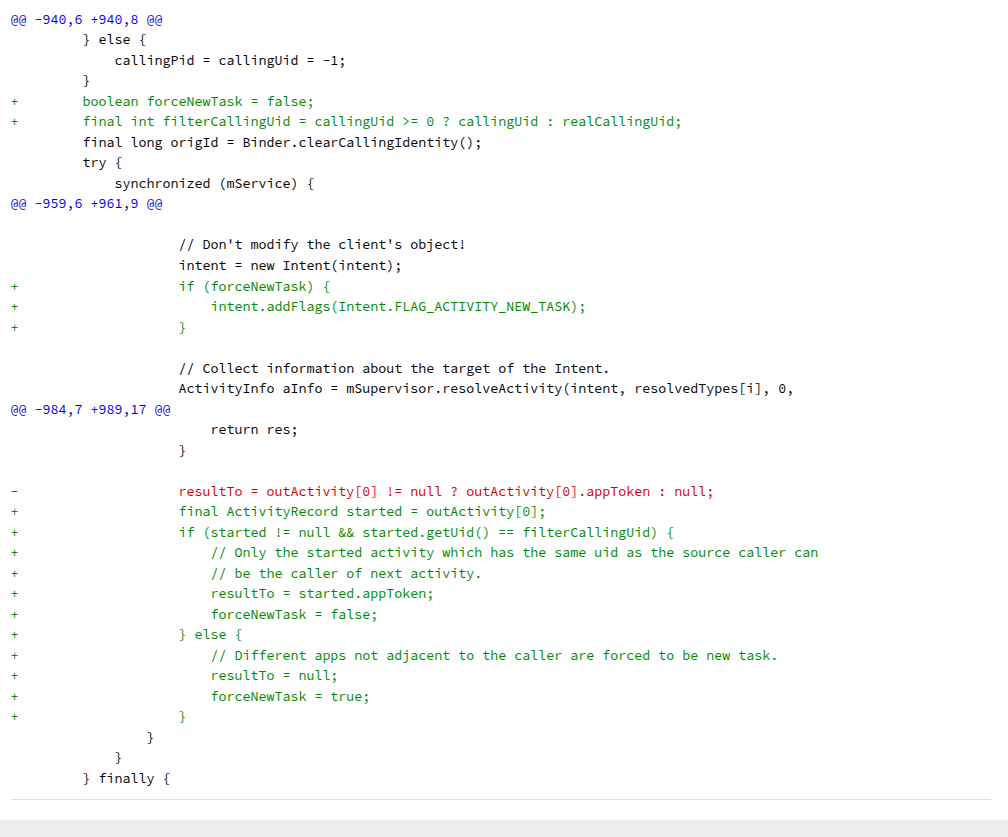Viewport: 1008px width, 837px height.
Task: Click the plus marker beside "boolean forceNewTask = false;"
Action: tap(15, 101)
